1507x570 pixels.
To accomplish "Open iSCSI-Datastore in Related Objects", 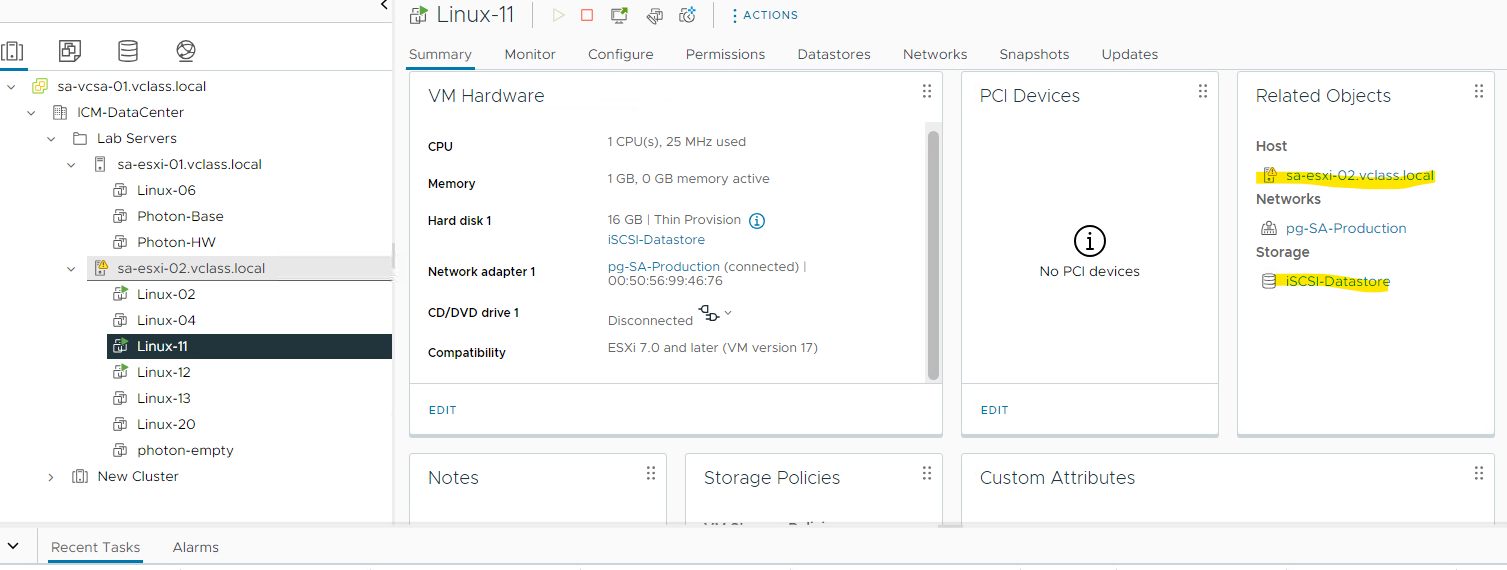I will (x=1338, y=282).
